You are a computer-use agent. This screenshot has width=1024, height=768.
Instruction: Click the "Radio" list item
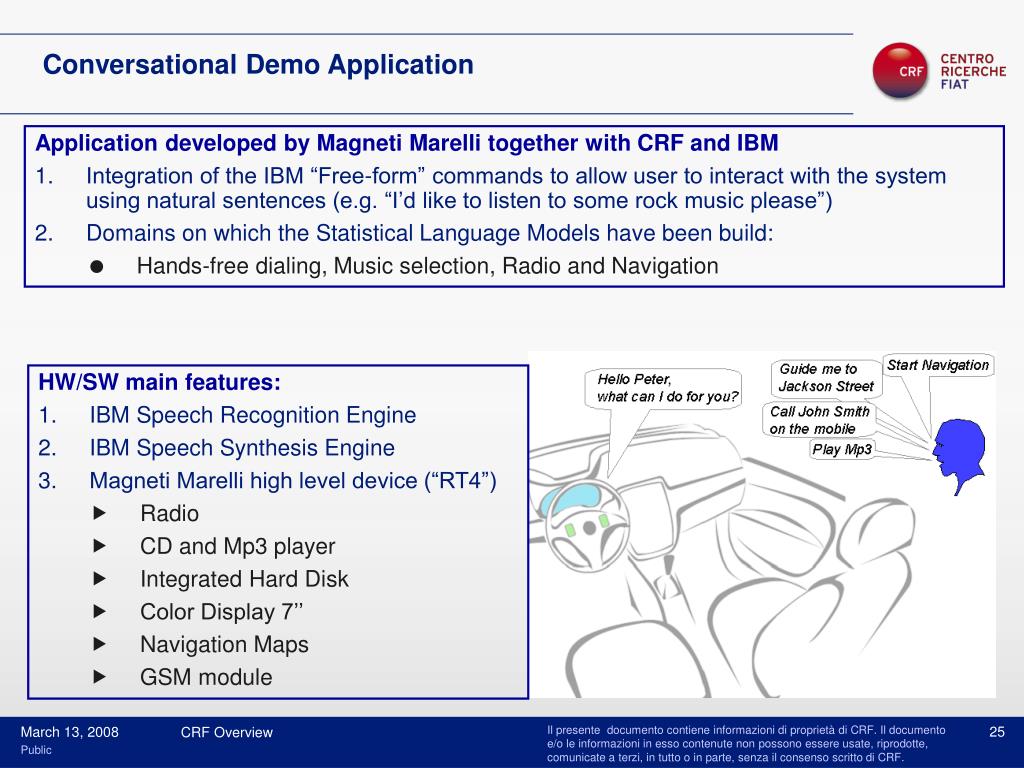[169, 513]
